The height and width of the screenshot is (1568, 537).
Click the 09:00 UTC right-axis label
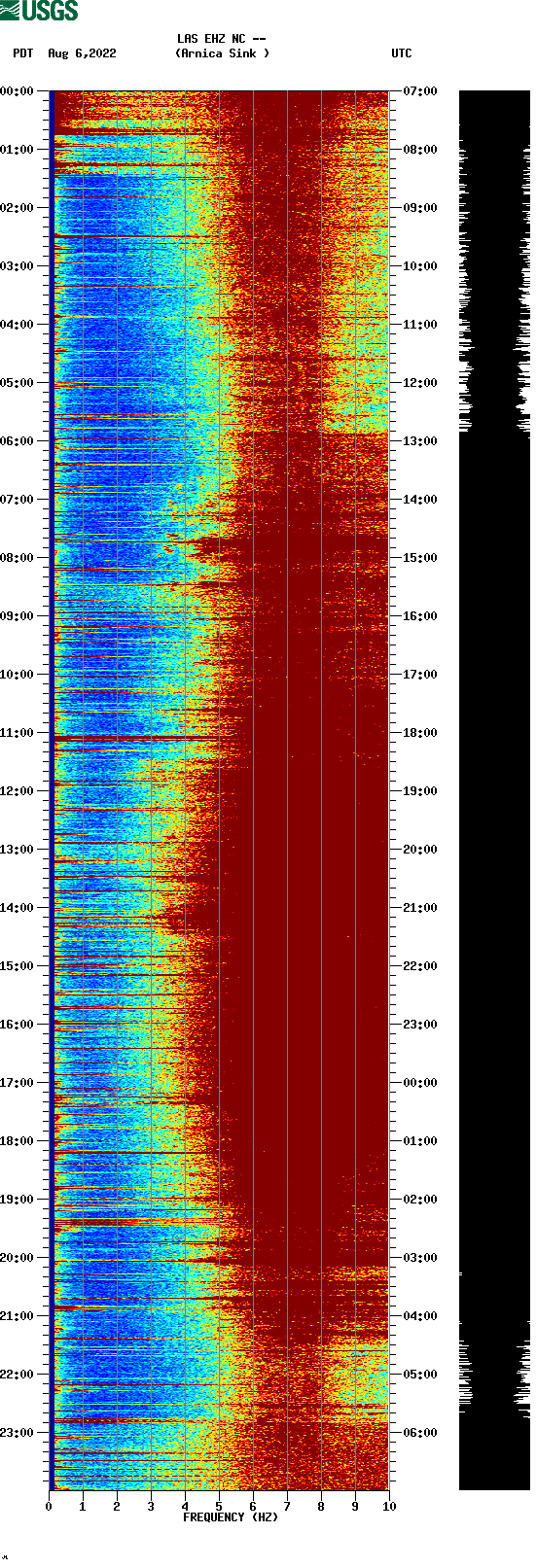[420, 208]
